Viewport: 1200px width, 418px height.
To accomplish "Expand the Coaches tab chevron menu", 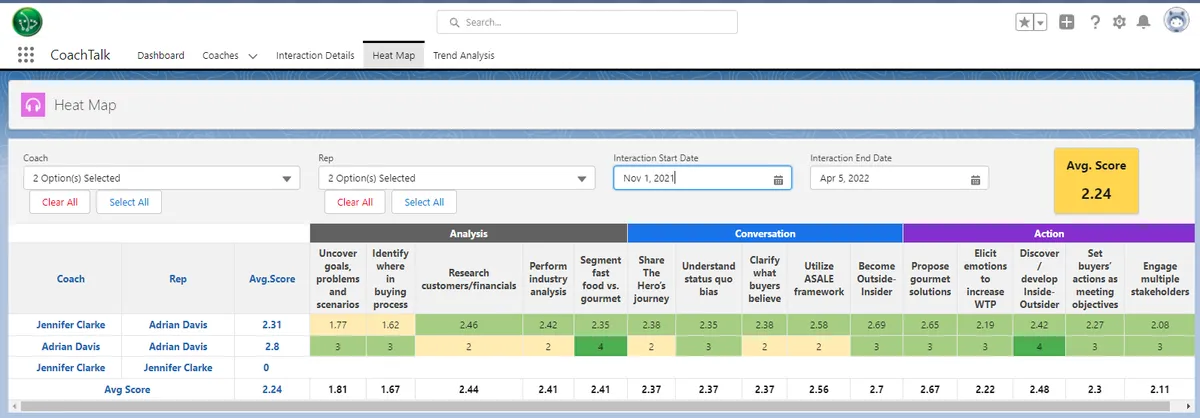I will pyautogui.click(x=253, y=56).
